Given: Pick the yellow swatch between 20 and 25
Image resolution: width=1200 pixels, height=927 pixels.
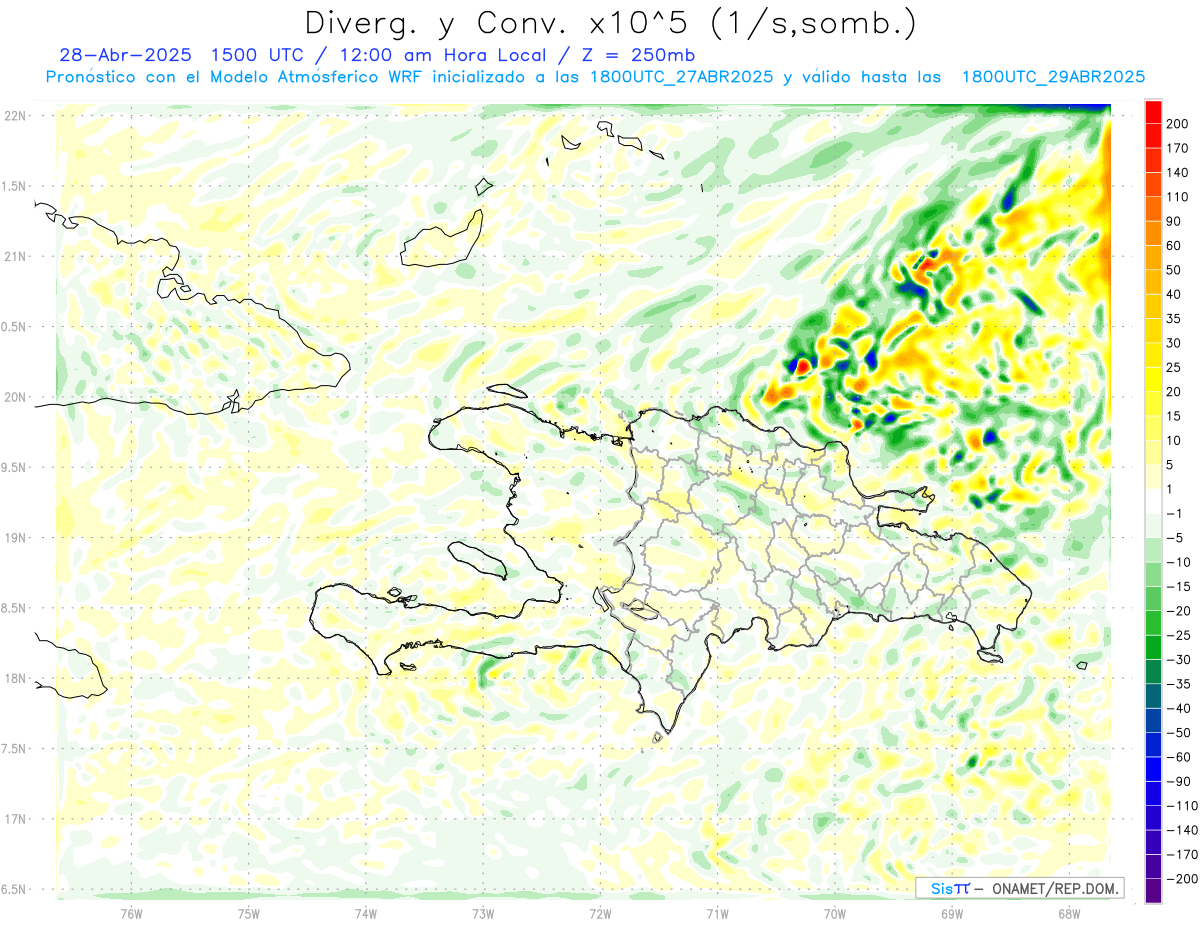Looking at the screenshot, I should (x=1153, y=380).
